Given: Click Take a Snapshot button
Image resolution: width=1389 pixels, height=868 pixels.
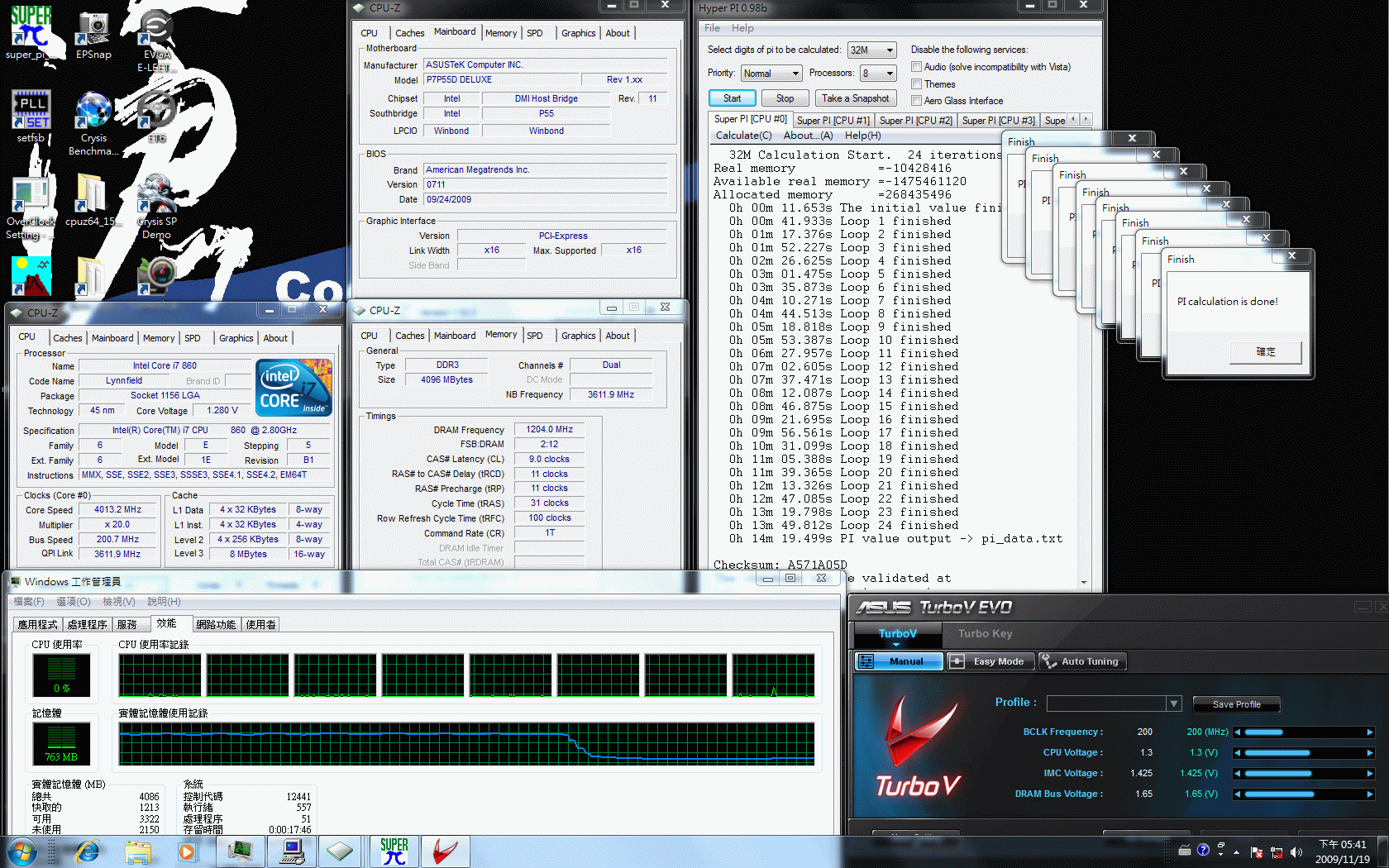Looking at the screenshot, I should click(x=855, y=98).
